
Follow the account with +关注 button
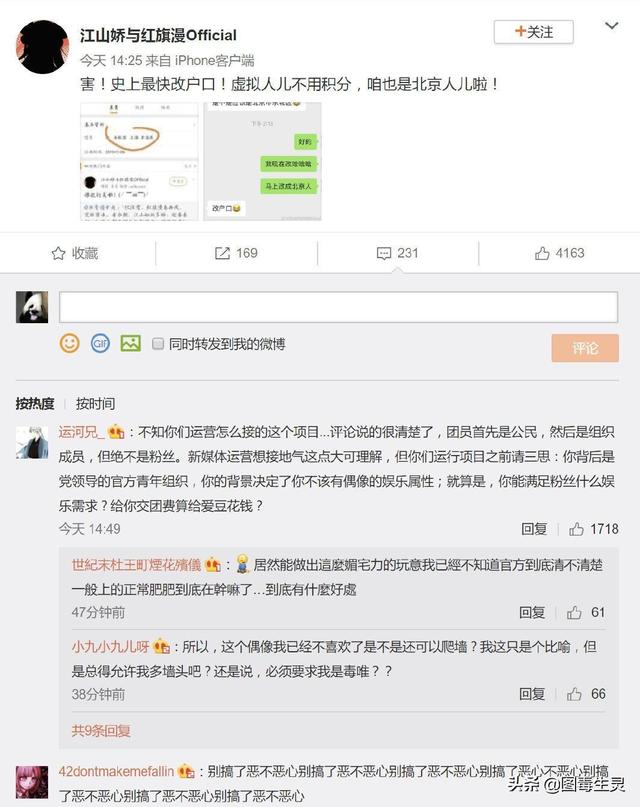[534, 32]
